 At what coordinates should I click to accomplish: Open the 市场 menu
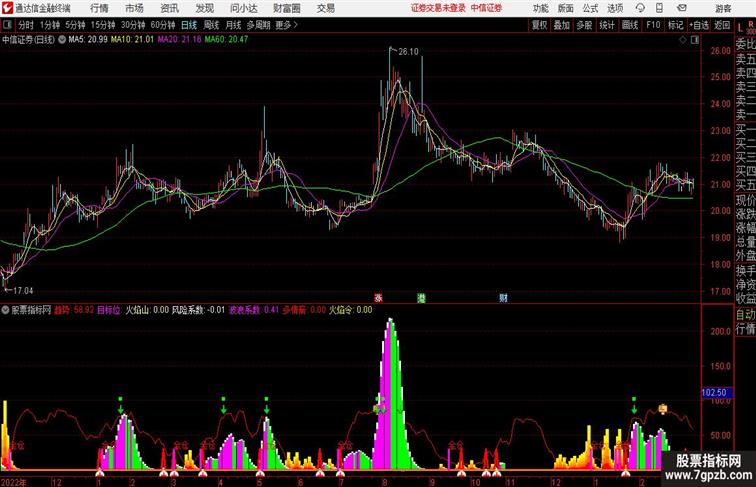point(135,8)
